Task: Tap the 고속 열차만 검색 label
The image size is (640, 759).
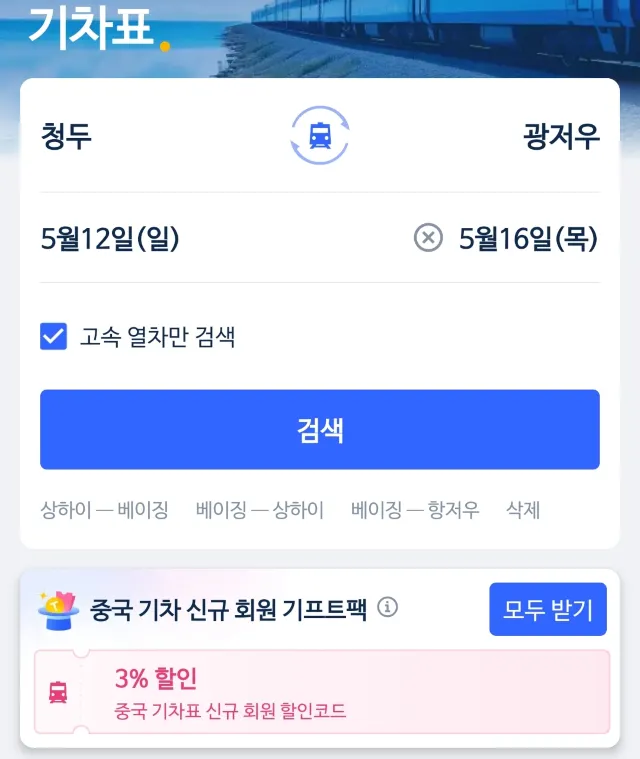Action: point(158,337)
